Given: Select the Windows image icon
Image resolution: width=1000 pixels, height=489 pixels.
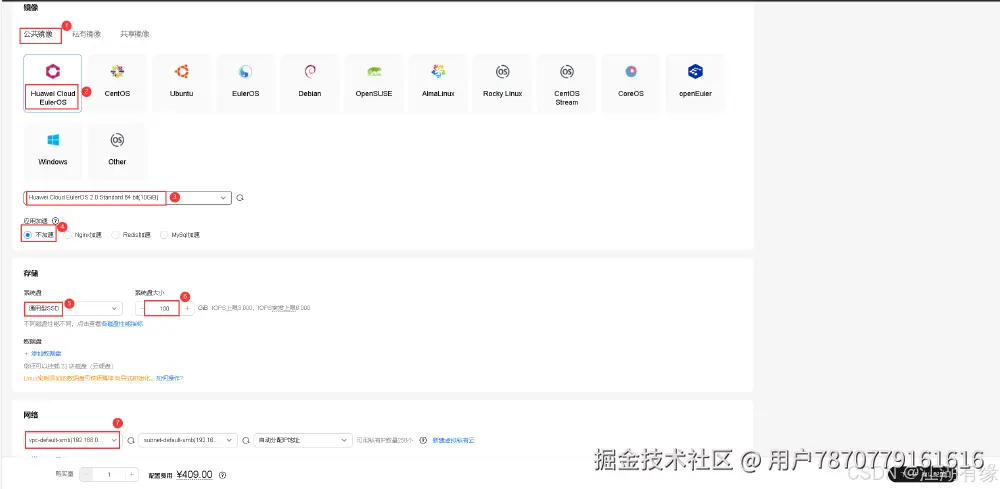Looking at the screenshot, I should coord(52,140).
